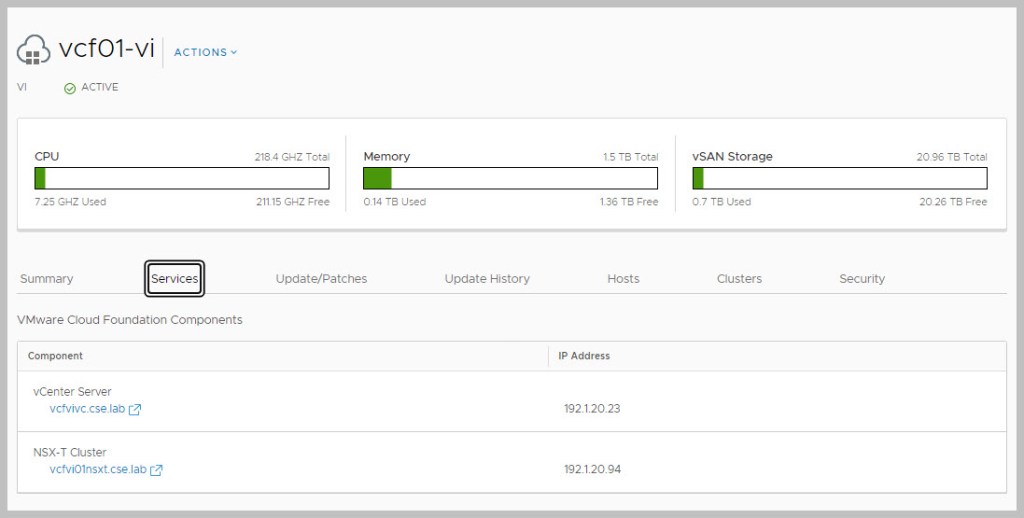Select the Services tab
The width and height of the screenshot is (1024, 518).
(175, 279)
